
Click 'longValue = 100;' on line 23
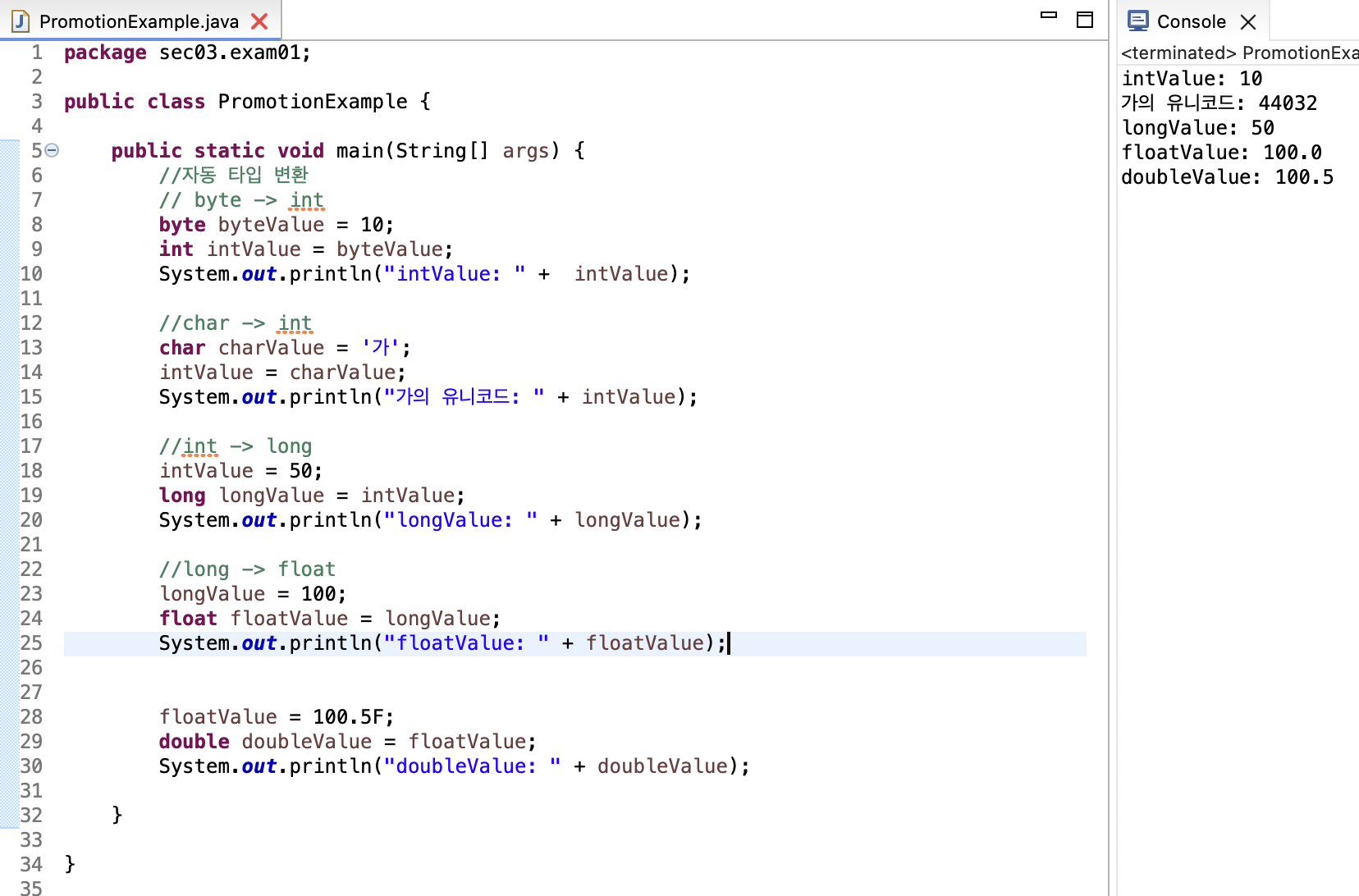[x=253, y=594]
